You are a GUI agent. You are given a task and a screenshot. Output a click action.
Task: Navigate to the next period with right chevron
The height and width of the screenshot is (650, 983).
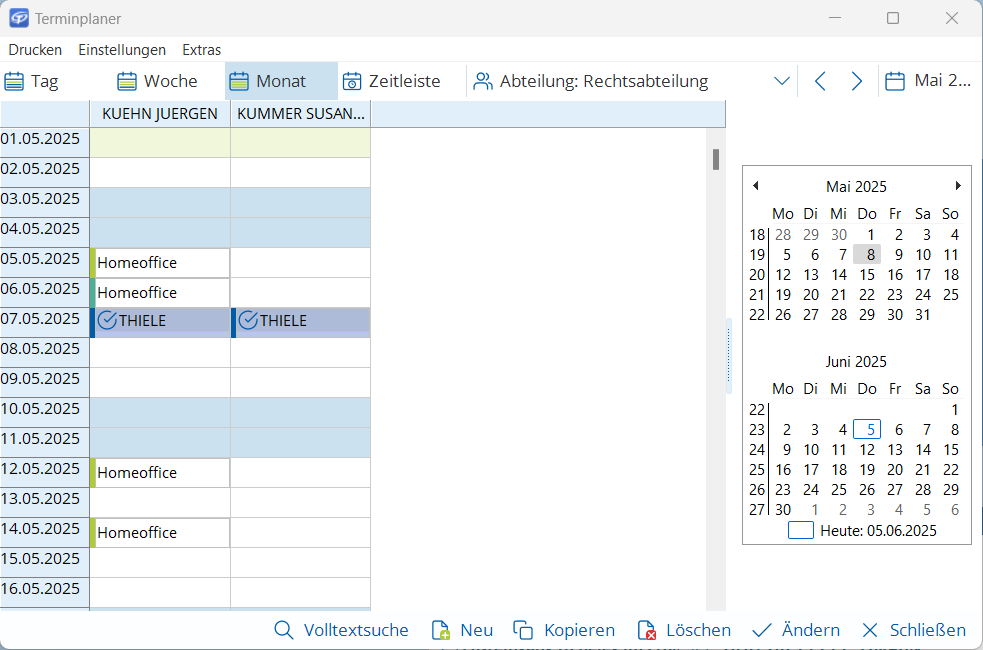[x=856, y=81]
